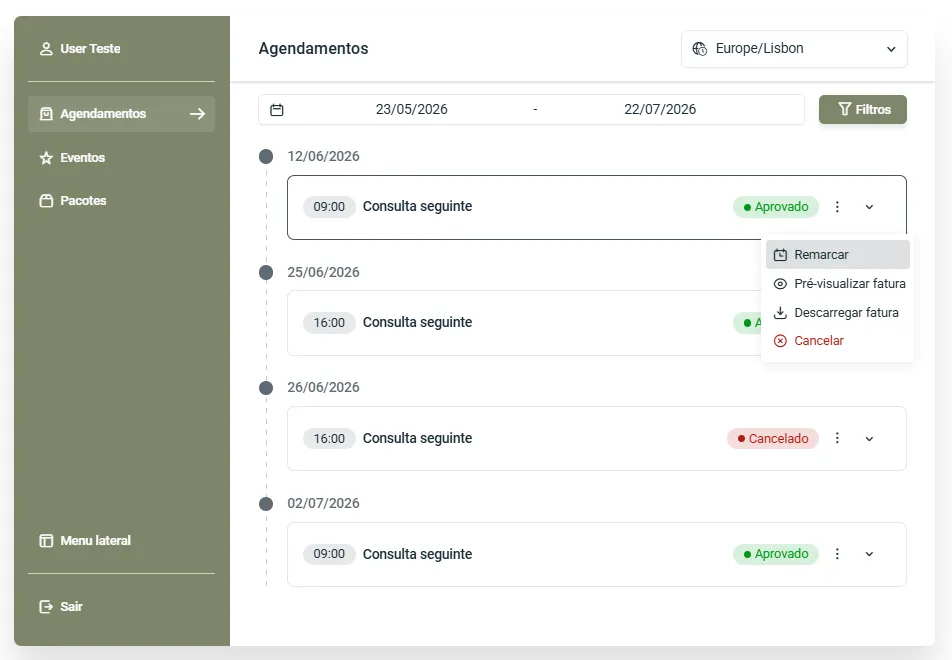The height and width of the screenshot is (660, 952).
Task: Open three-dot menu for 02/07/2026 appointment
Action: (x=837, y=554)
